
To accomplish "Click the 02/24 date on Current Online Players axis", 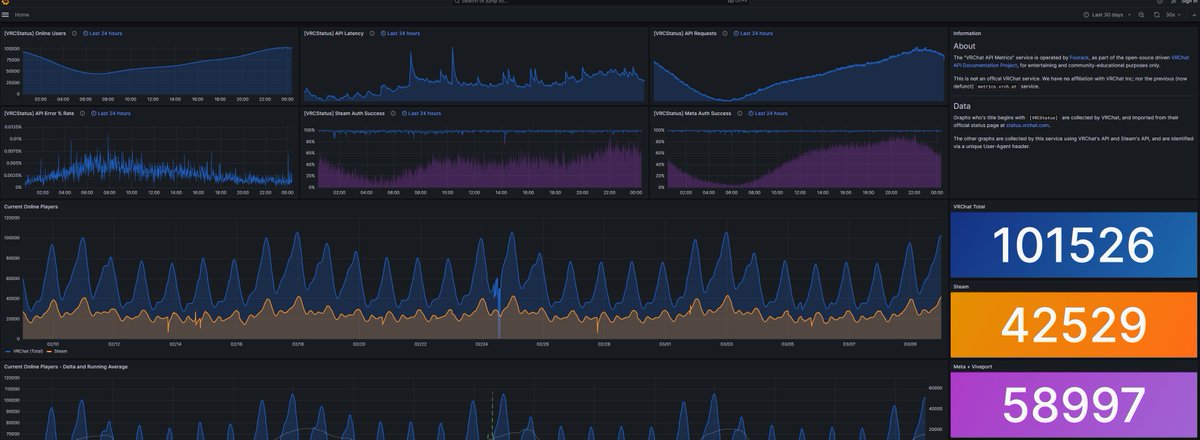I will tap(482, 344).
